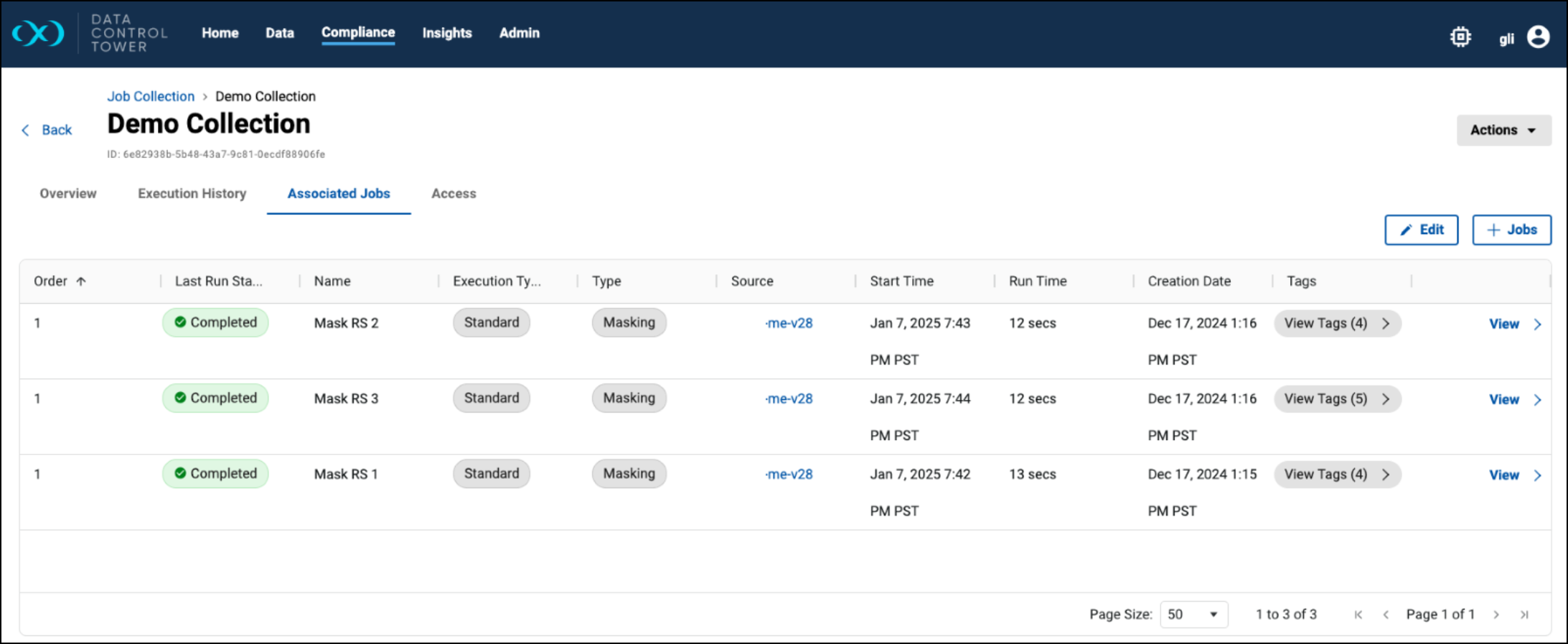Click the Edit button
1568x644 pixels.
tap(1421, 230)
